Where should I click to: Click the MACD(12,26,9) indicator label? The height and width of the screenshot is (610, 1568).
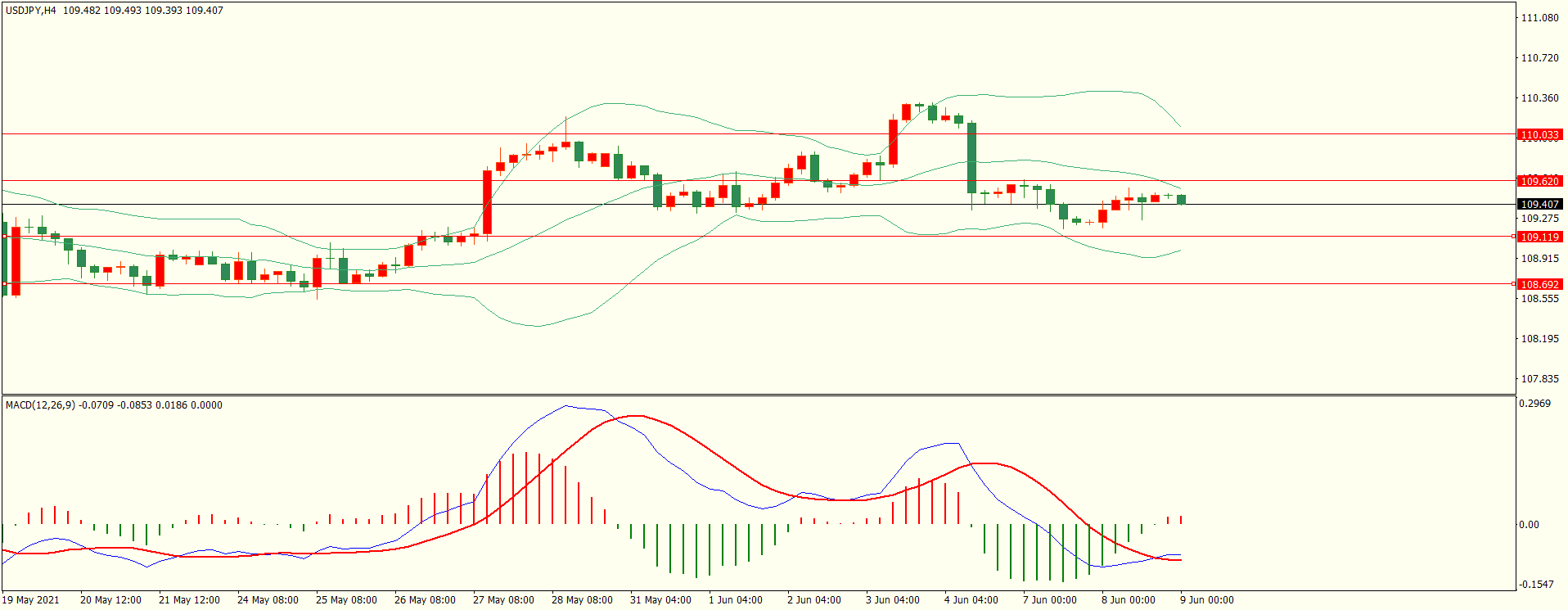click(x=40, y=405)
